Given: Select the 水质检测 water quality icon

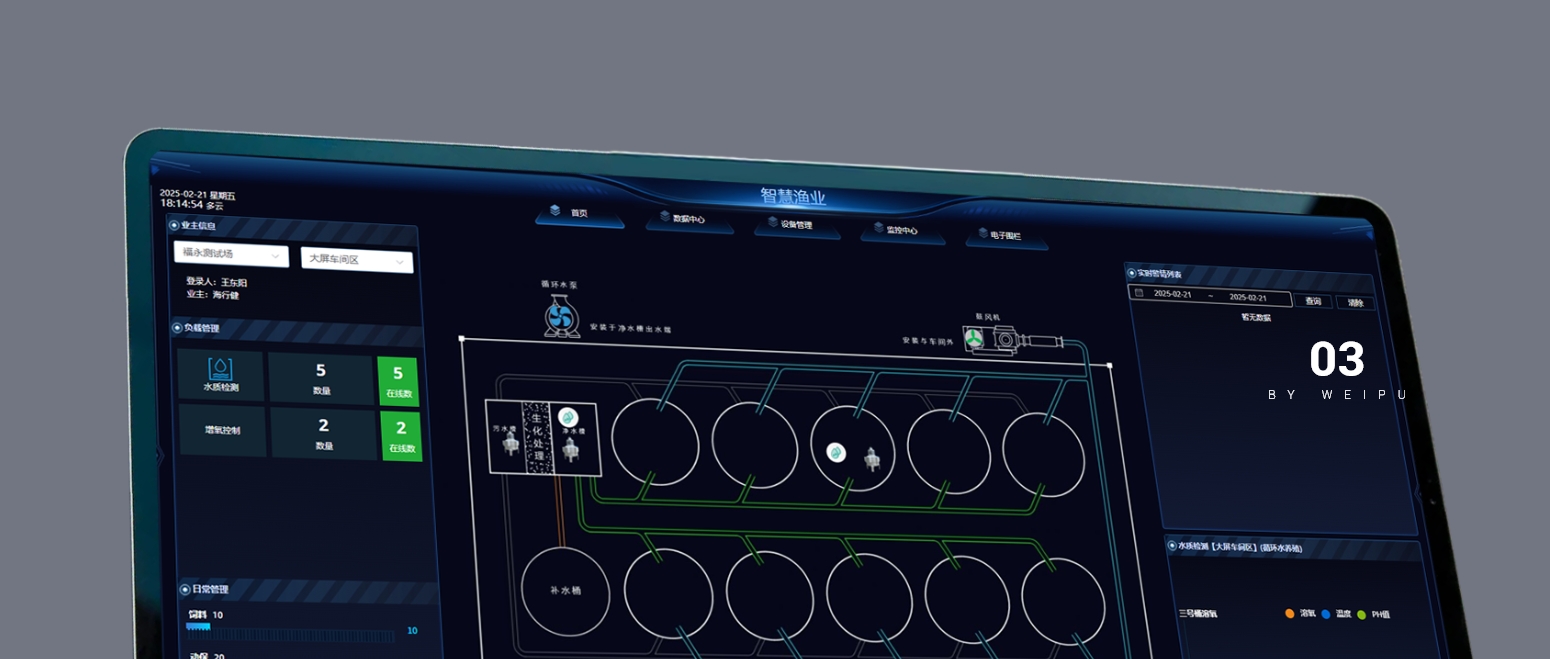Looking at the screenshot, I should click(x=220, y=369).
